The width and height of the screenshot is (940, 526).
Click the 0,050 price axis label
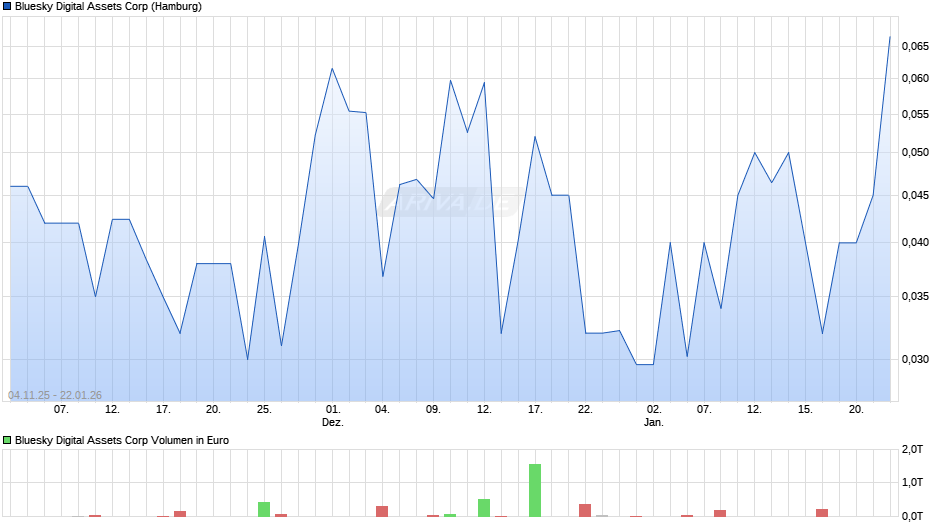point(915,152)
